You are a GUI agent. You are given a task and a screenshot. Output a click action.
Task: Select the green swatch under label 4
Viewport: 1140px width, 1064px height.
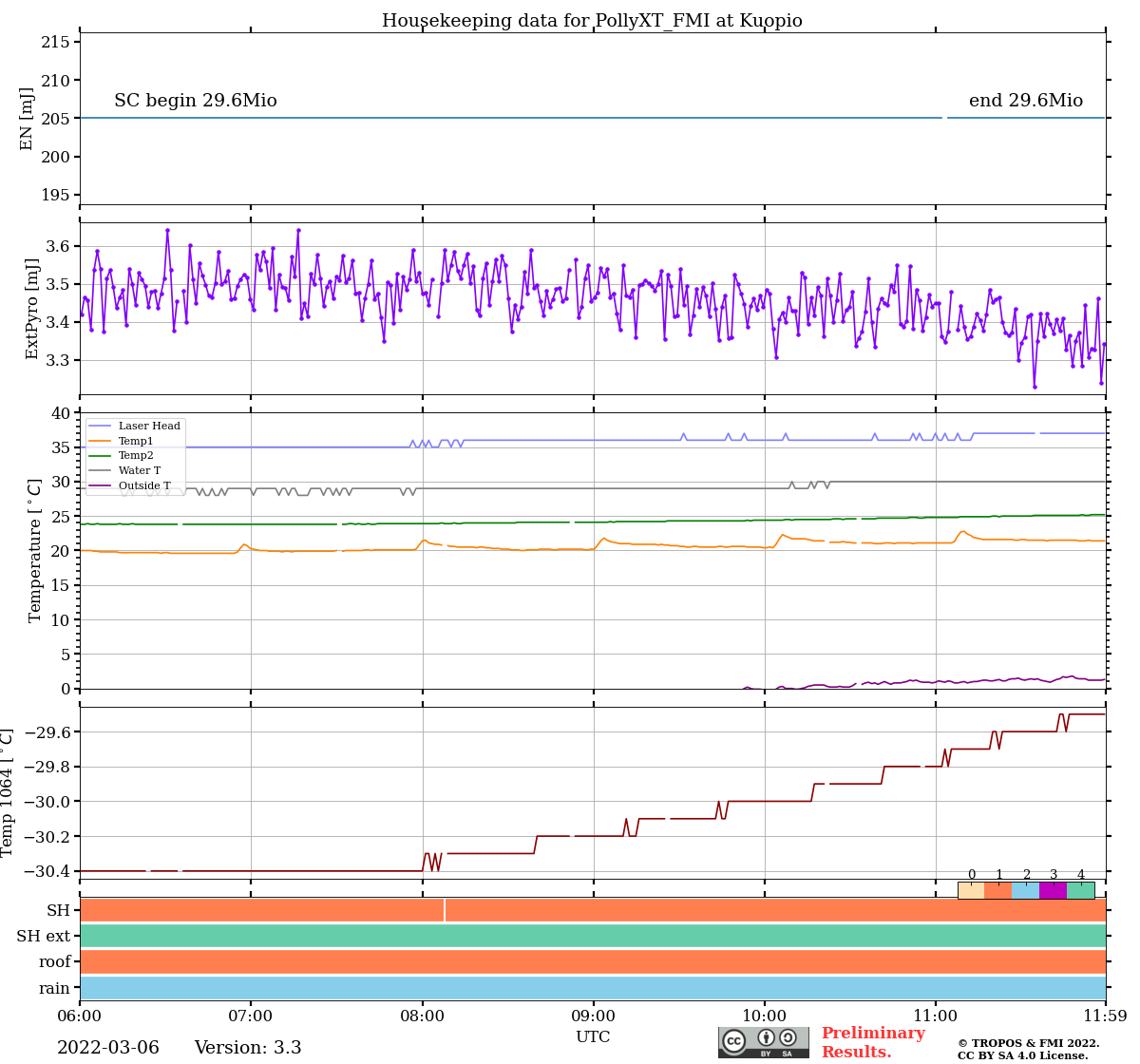1080,891
